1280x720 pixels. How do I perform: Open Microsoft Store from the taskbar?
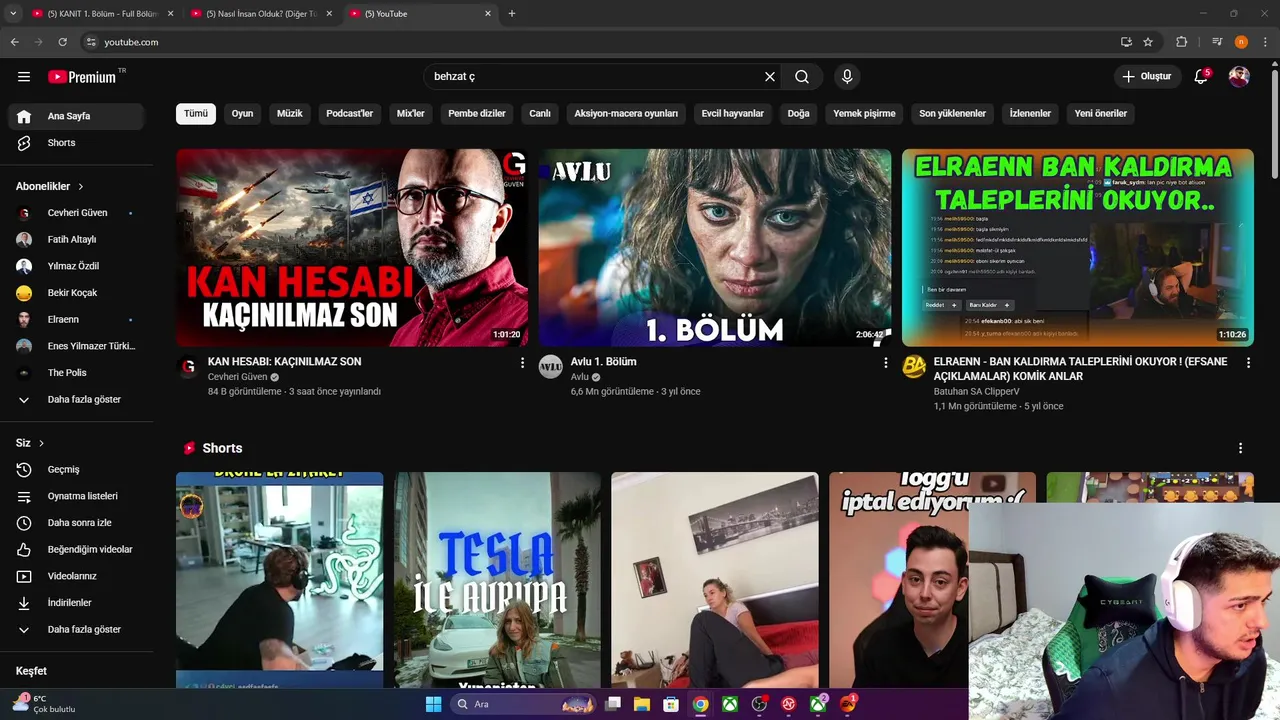click(671, 704)
